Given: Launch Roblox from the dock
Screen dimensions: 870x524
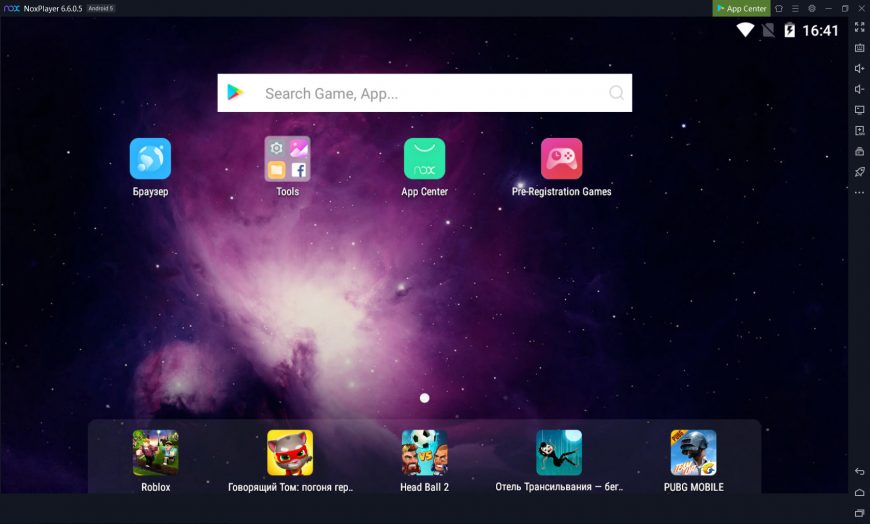Looking at the screenshot, I should tap(156, 453).
